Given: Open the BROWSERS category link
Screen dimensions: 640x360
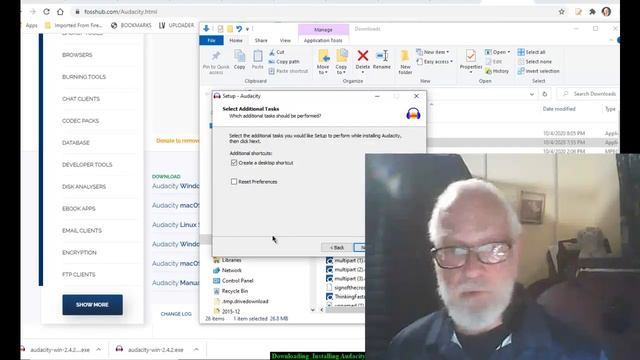Looking at the screenshot, I should click(77, 55).
